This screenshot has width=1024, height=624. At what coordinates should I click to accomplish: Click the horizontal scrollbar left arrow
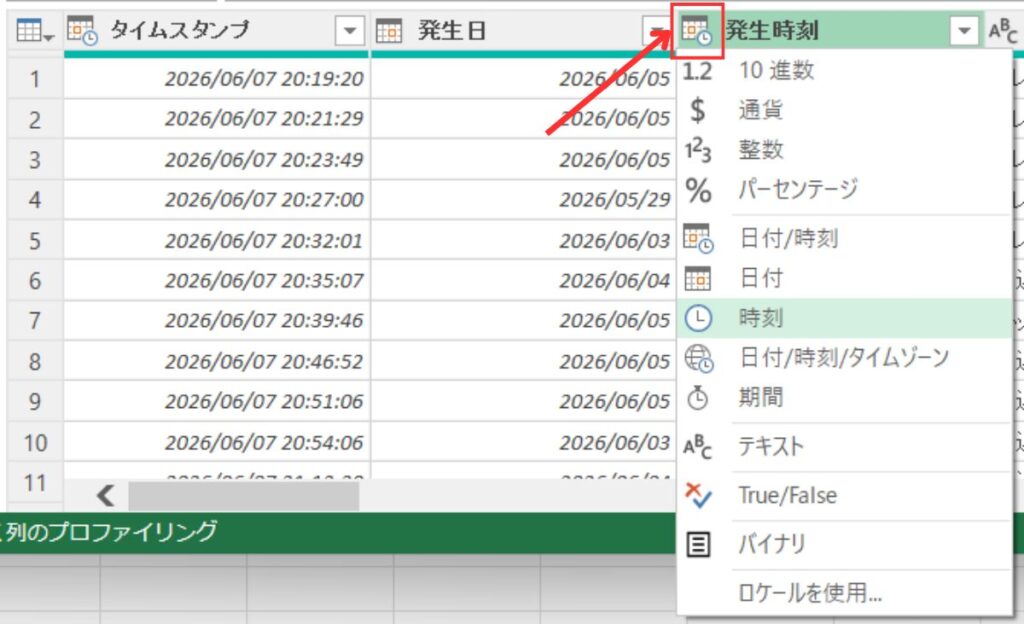[x=105, y=495]
